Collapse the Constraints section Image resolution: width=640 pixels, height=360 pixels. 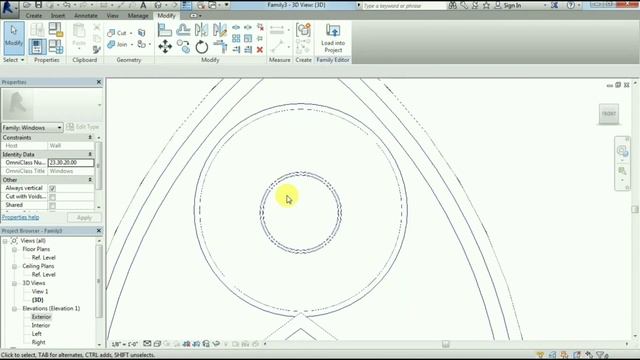coord(90,138)
